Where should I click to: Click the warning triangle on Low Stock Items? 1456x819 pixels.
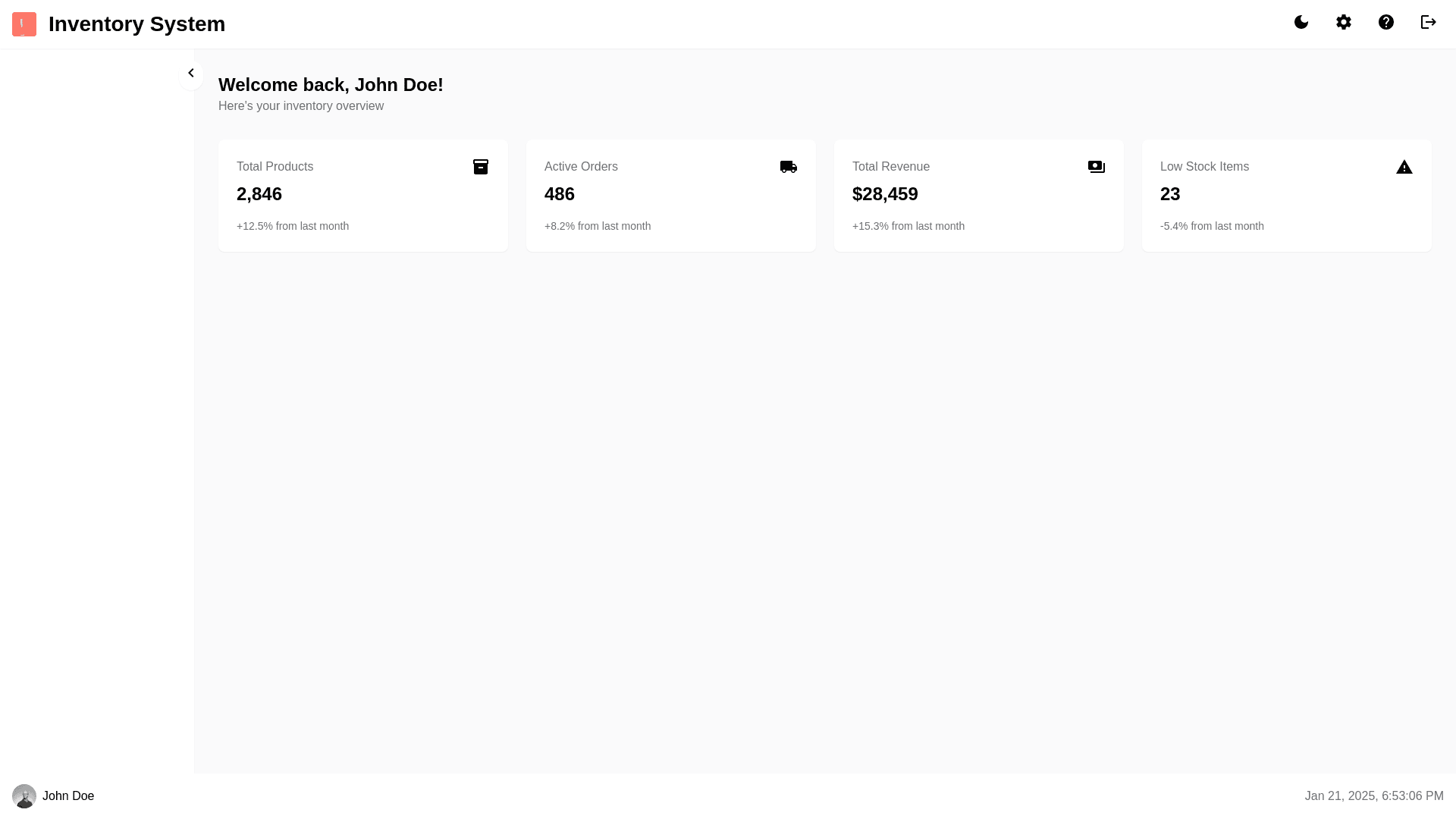point(1404,168)
